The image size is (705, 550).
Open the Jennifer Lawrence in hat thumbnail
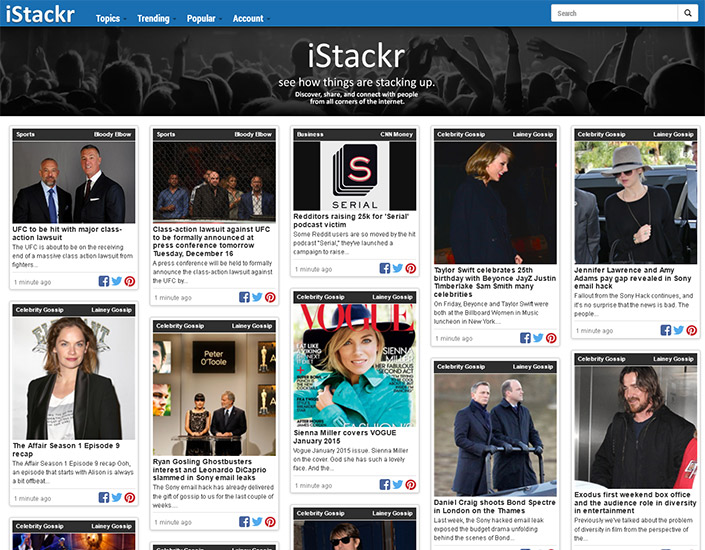coord(635,203)
